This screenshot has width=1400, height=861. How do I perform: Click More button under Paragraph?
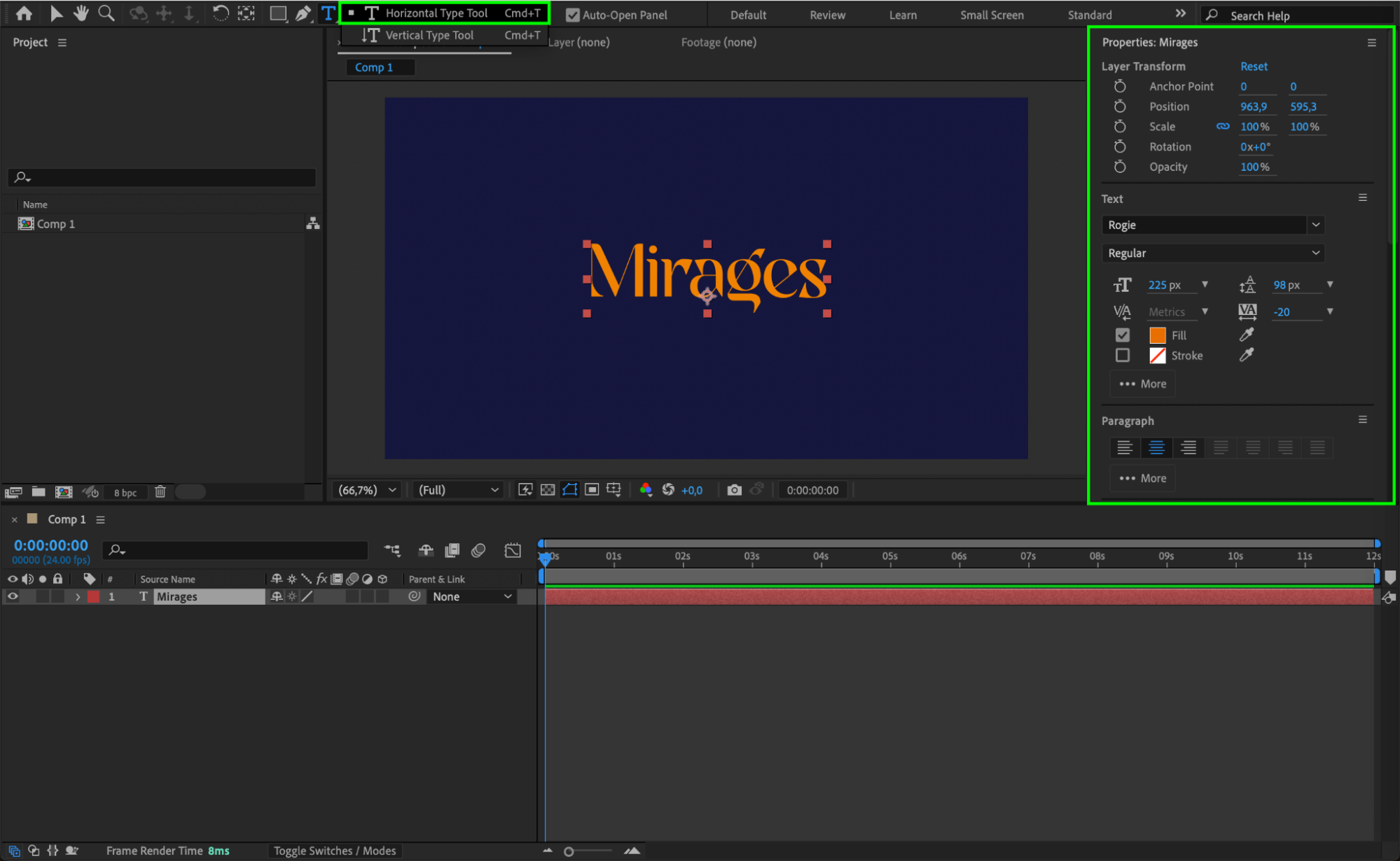pos(1143,478)
